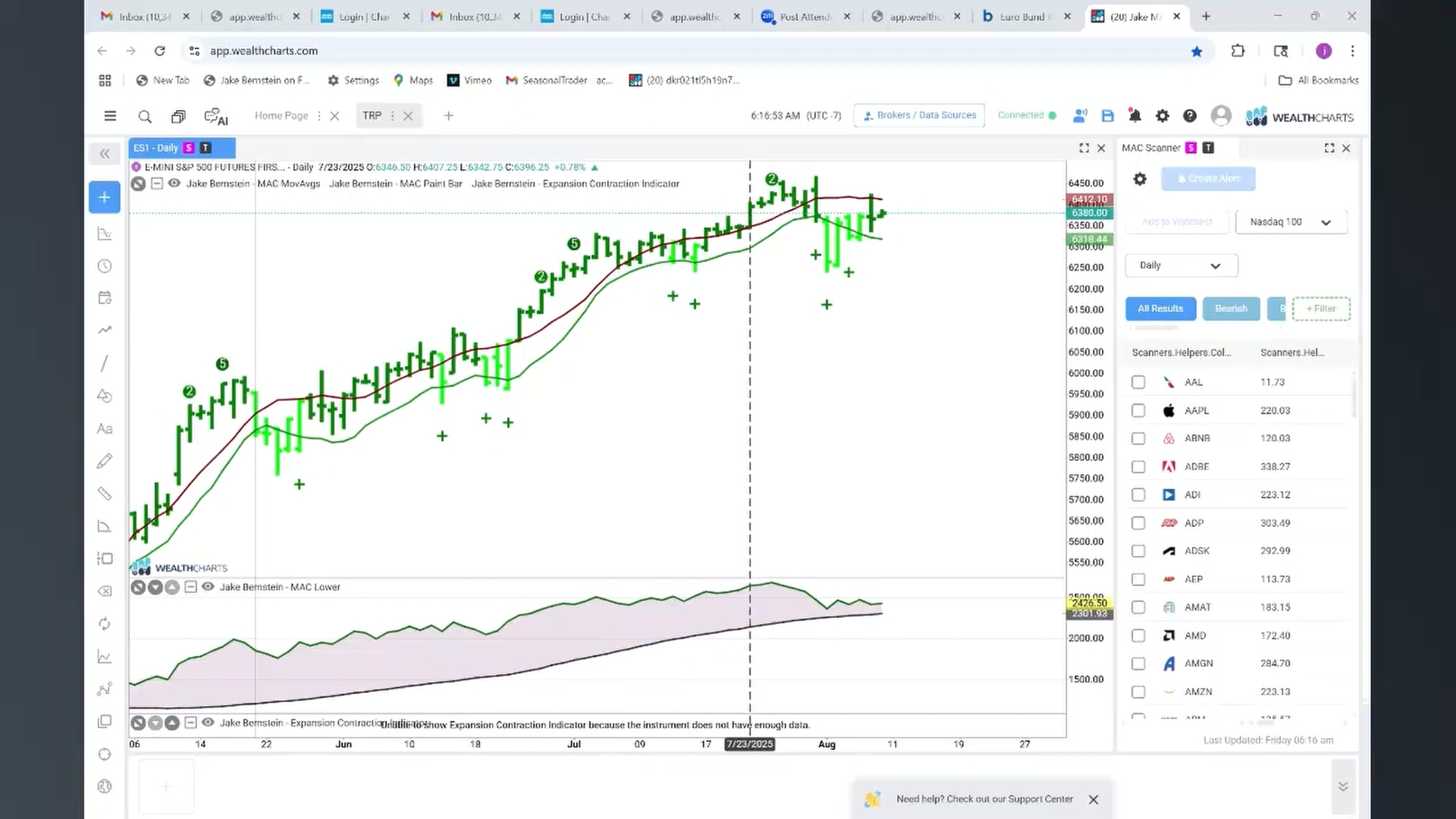Open the hamburger main menu

(x=110, y=116)
